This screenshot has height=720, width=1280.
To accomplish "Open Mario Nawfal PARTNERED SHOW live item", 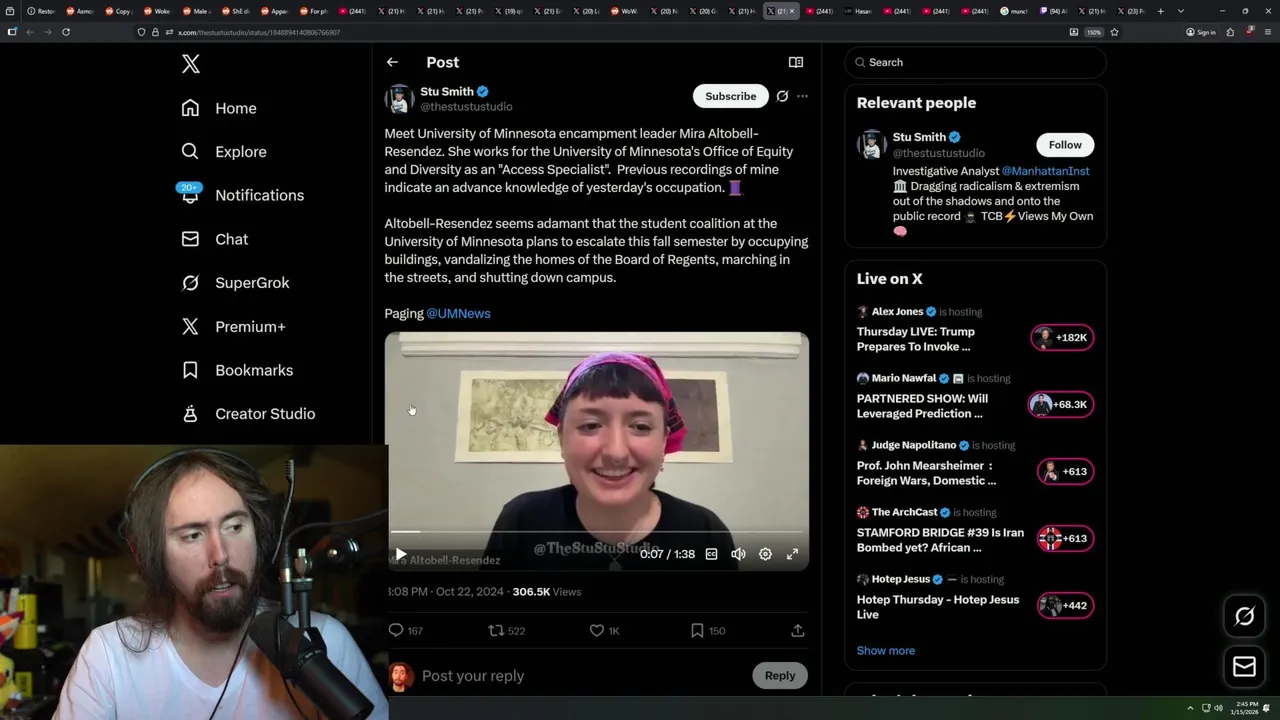I will [x=975, y=397].
